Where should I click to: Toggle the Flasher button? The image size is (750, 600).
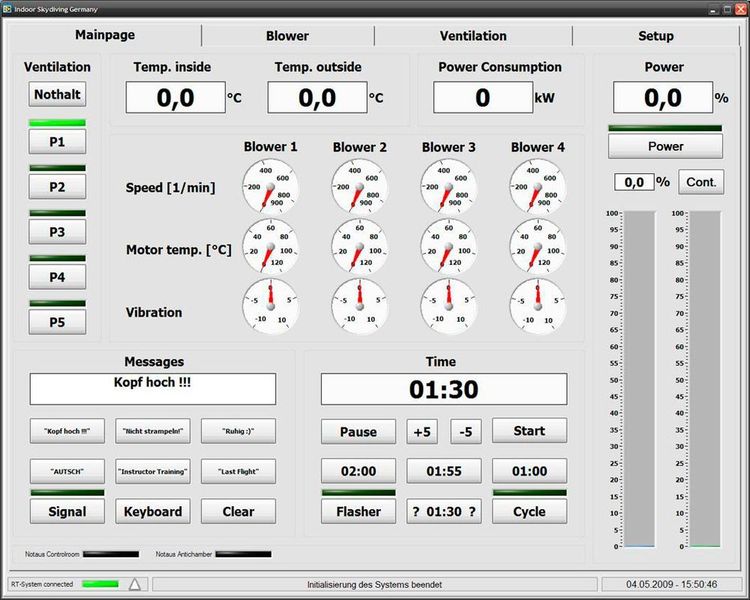pos(358,511)
